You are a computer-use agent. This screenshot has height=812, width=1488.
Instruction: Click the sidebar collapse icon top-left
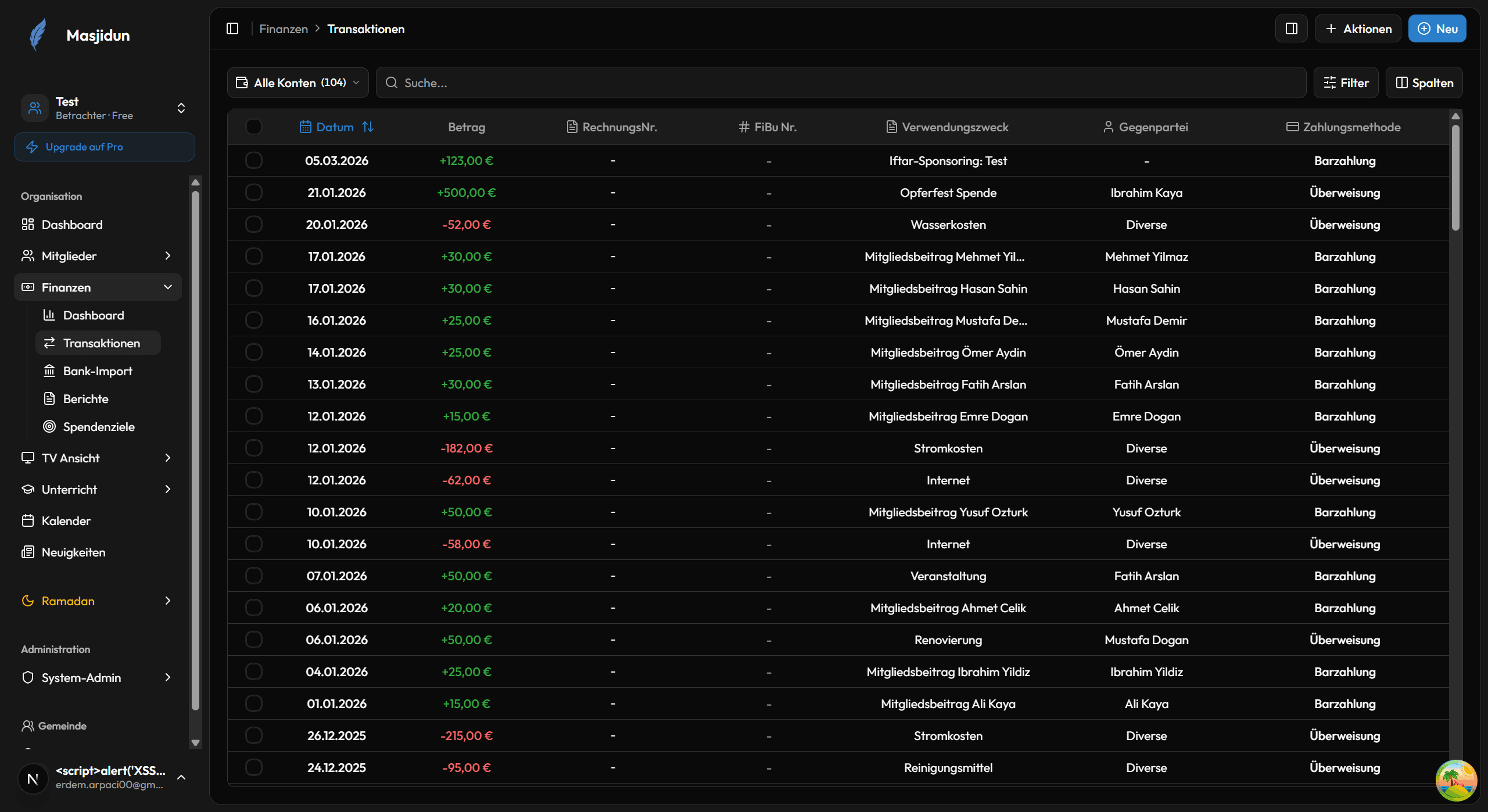(x=232, y=28)
